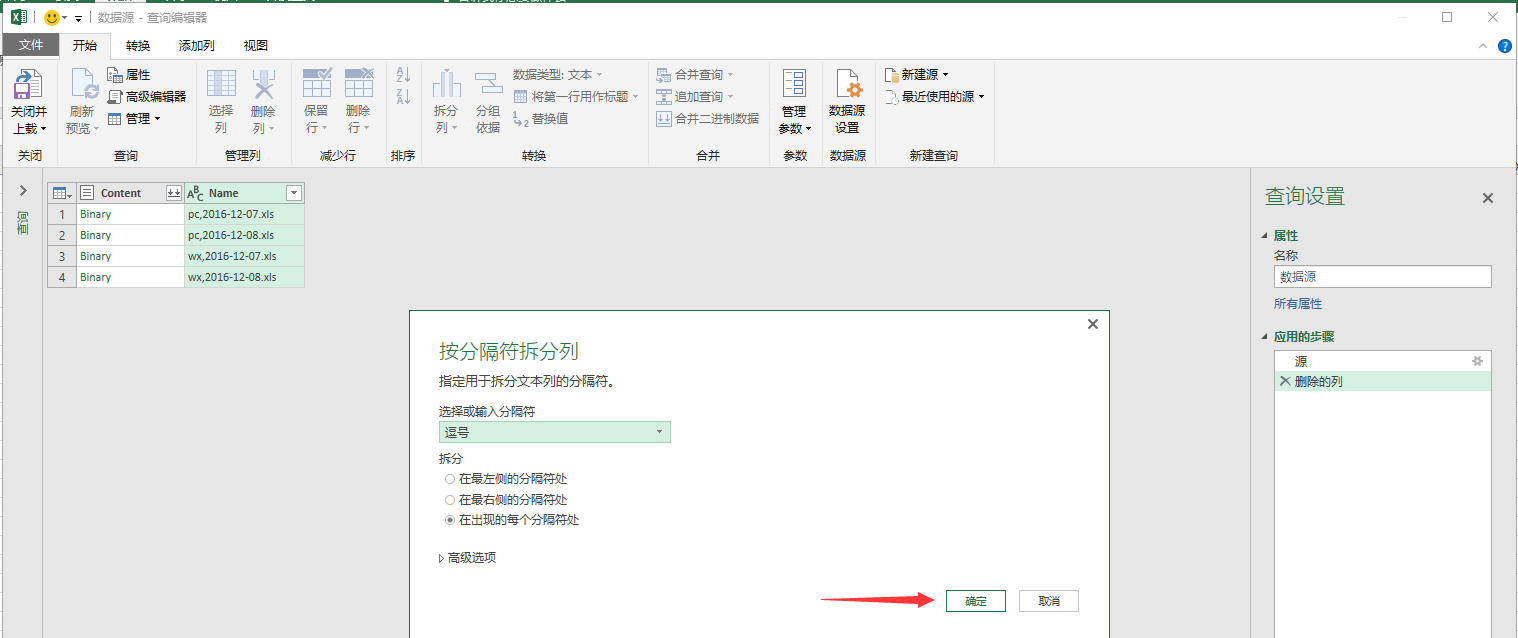Viewport: 1518px width, 638px height.
Task: Click the Split Column (拆分列) icon
Action: (446, 85)
